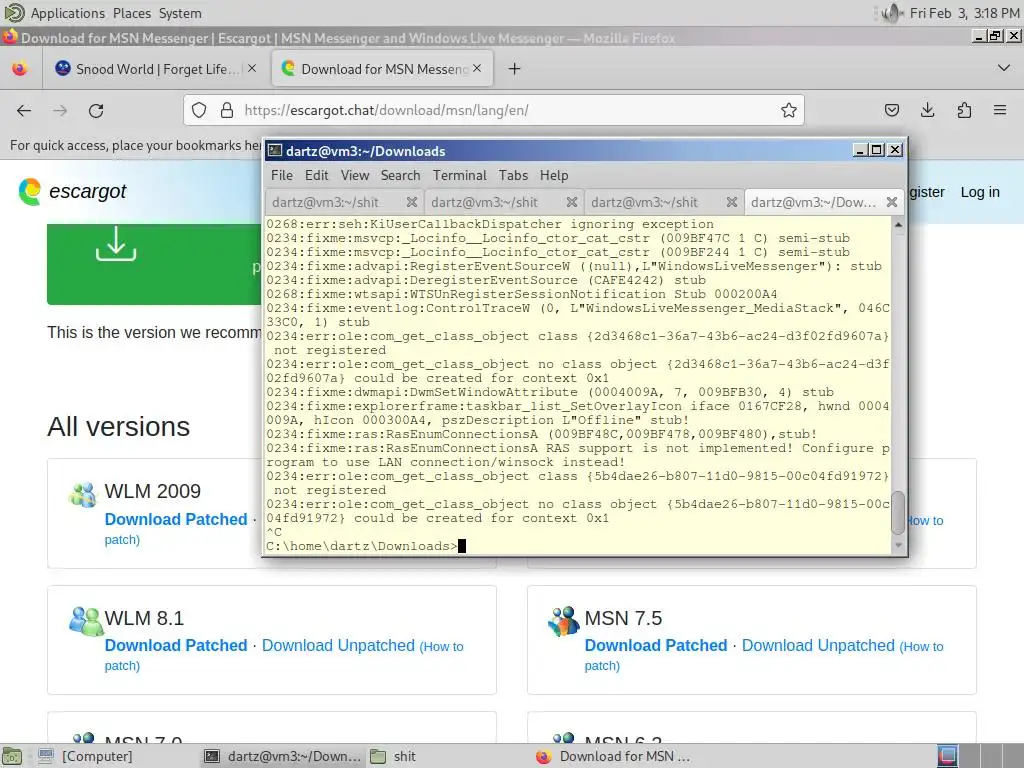Click the volume icon in panel

[891, 13]
